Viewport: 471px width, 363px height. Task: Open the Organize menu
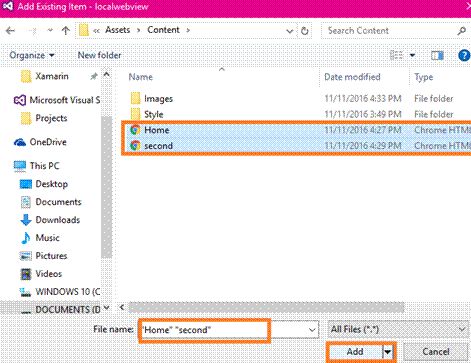[x=32, y=55]
